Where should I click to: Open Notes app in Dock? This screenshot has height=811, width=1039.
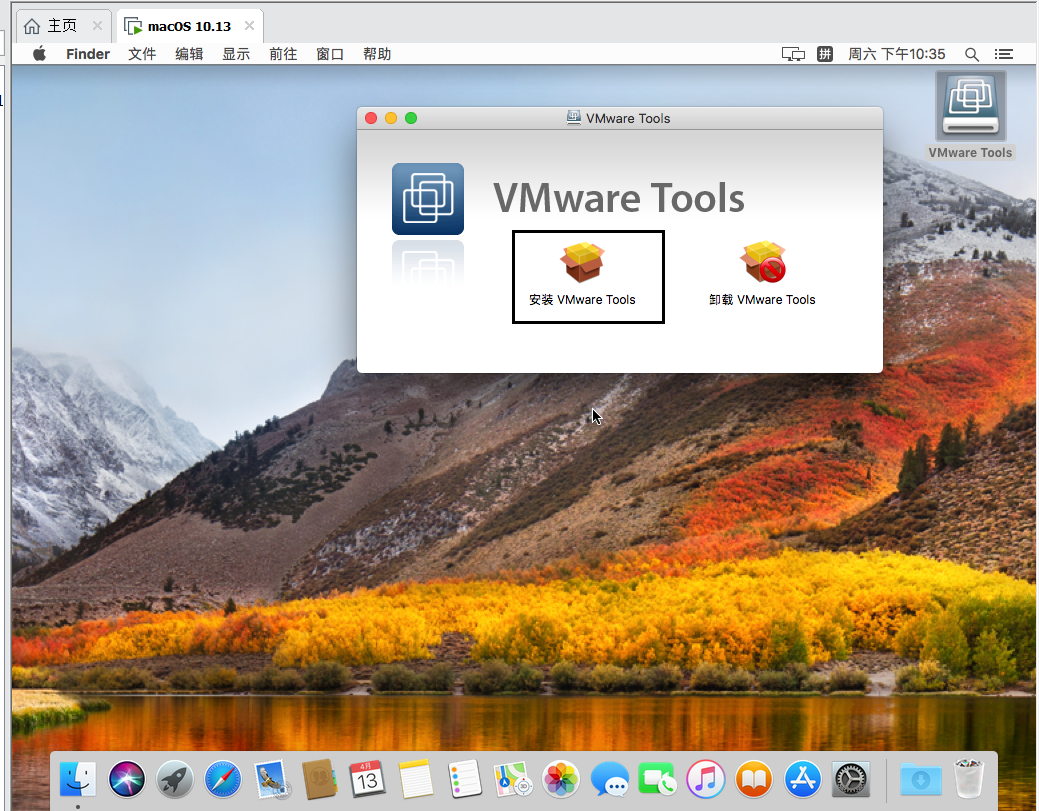(x=416, y=779)
